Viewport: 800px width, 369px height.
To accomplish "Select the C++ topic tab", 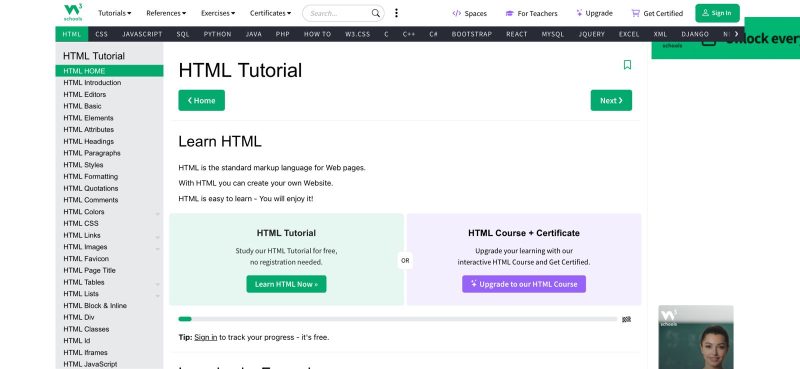I will (409, 34).
